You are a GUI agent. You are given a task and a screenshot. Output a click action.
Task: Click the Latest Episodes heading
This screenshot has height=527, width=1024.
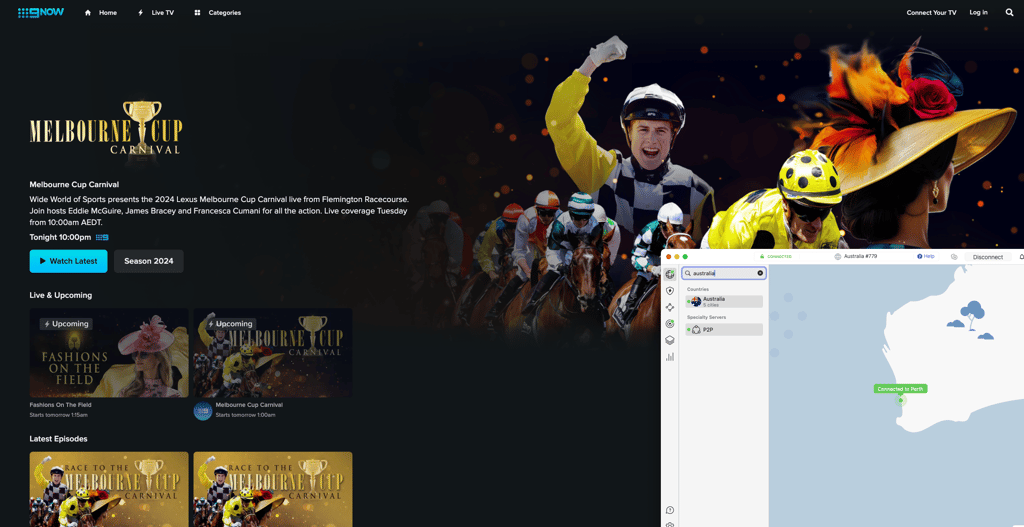click(58, 439)
